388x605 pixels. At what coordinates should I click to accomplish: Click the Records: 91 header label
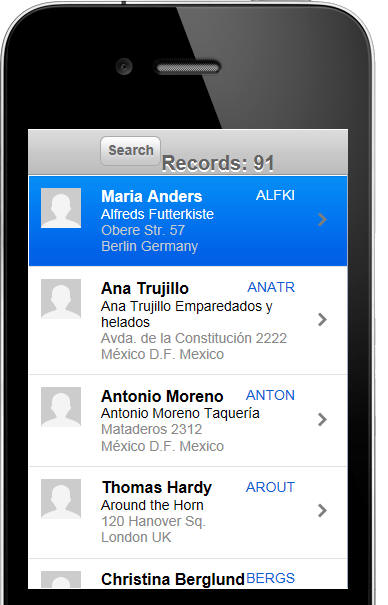coord(218,163)
